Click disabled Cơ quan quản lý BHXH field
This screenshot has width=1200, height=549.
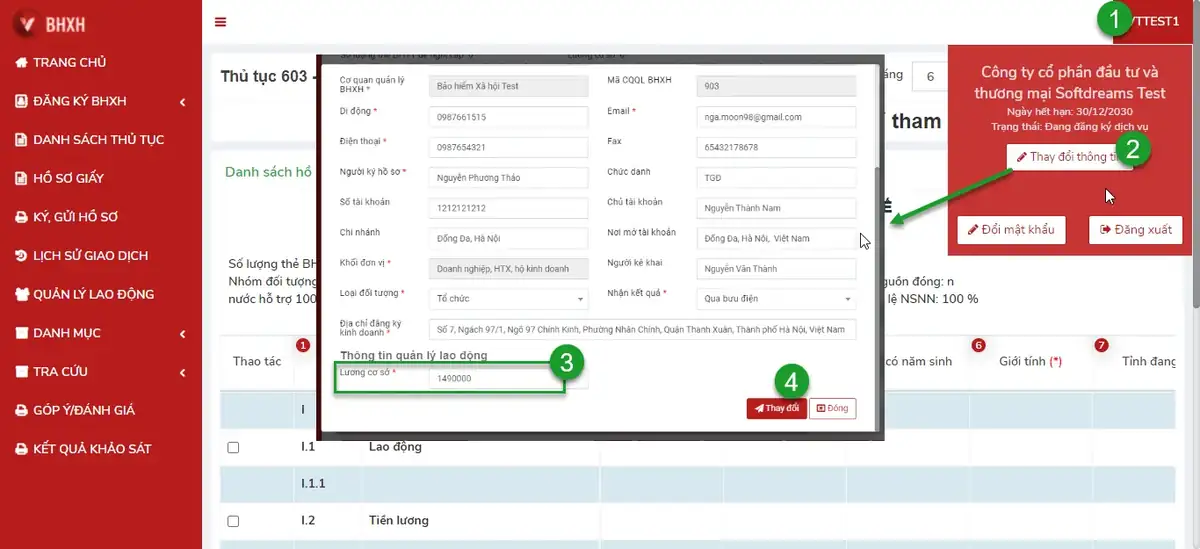pyautogui.click(x=509, y=86)
